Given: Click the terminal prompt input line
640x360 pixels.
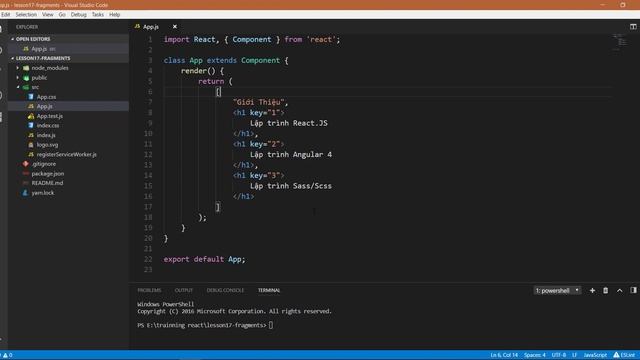Looking at the screenshot, I should point(205,325).
